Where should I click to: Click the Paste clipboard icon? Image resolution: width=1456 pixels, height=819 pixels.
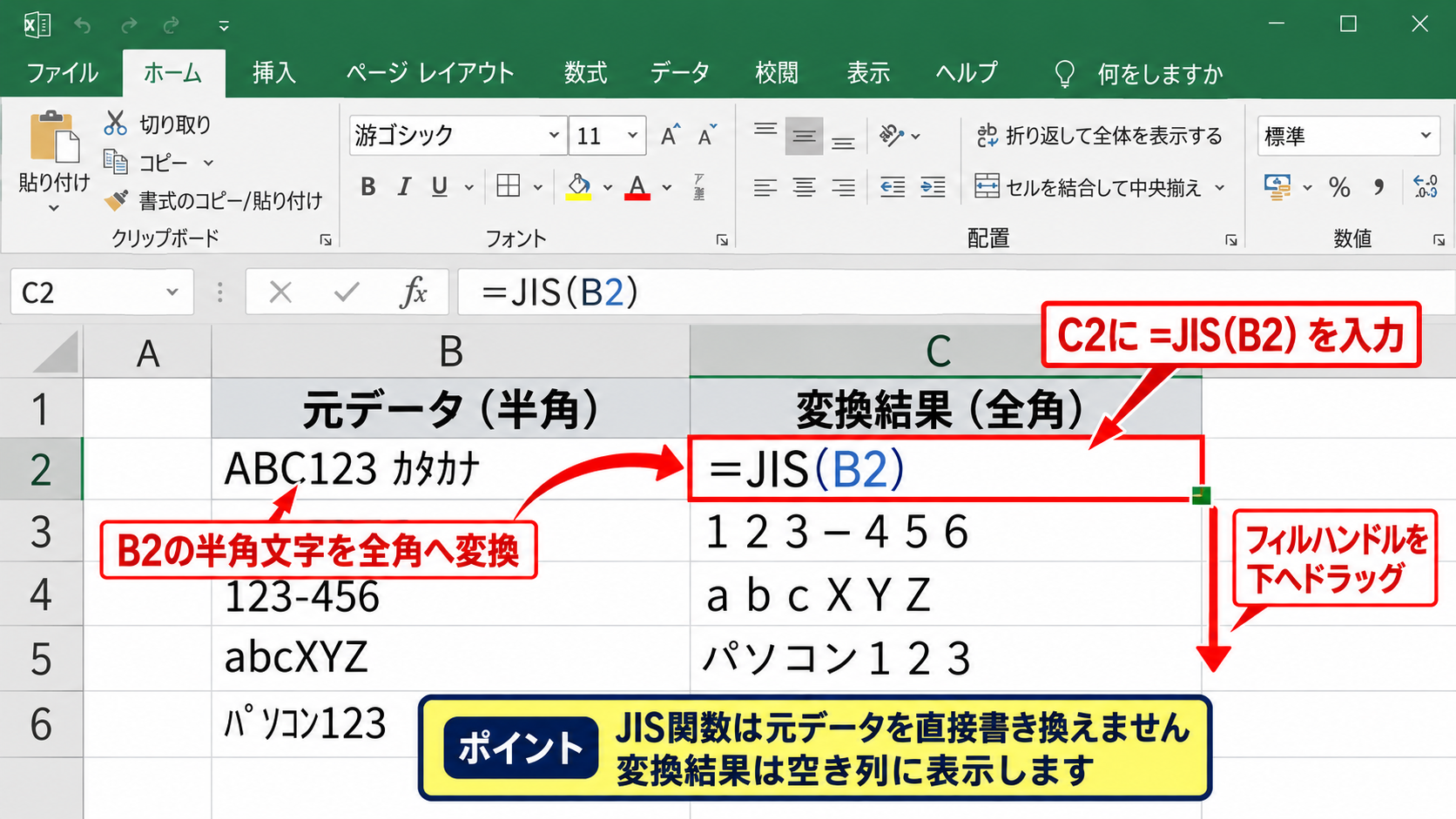click(x=54, y=137)
